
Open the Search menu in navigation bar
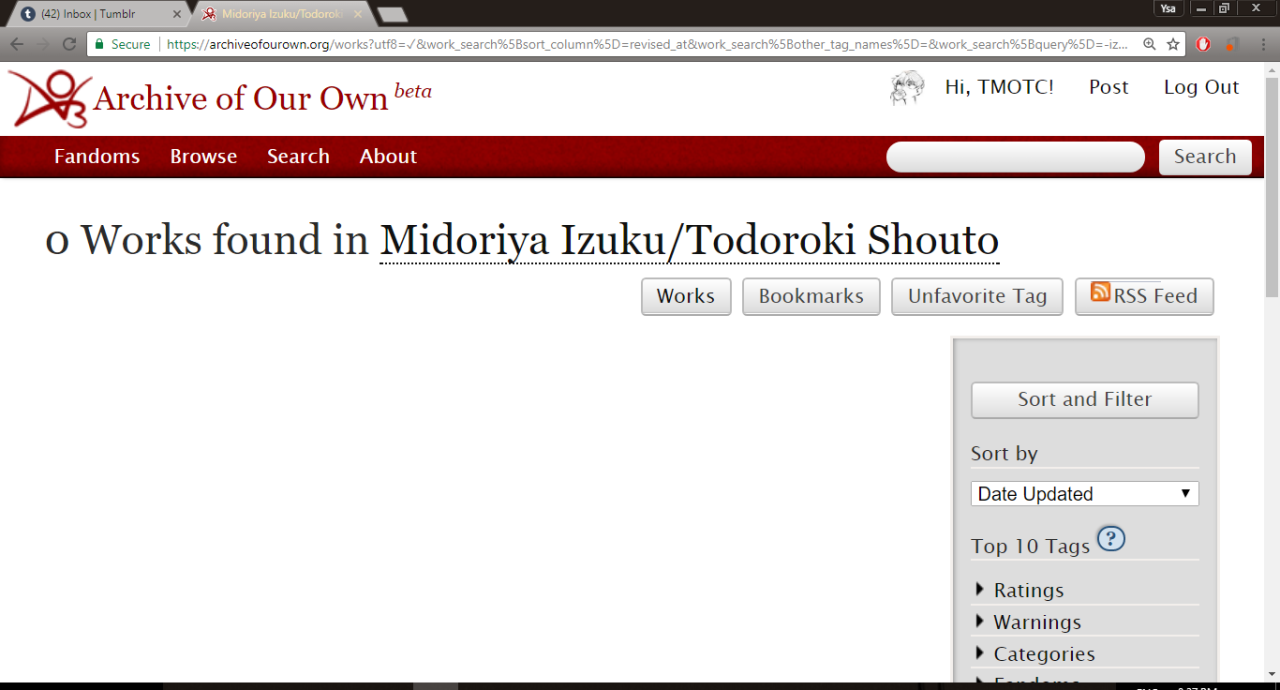pyautogui.click(x=298, y=156)
